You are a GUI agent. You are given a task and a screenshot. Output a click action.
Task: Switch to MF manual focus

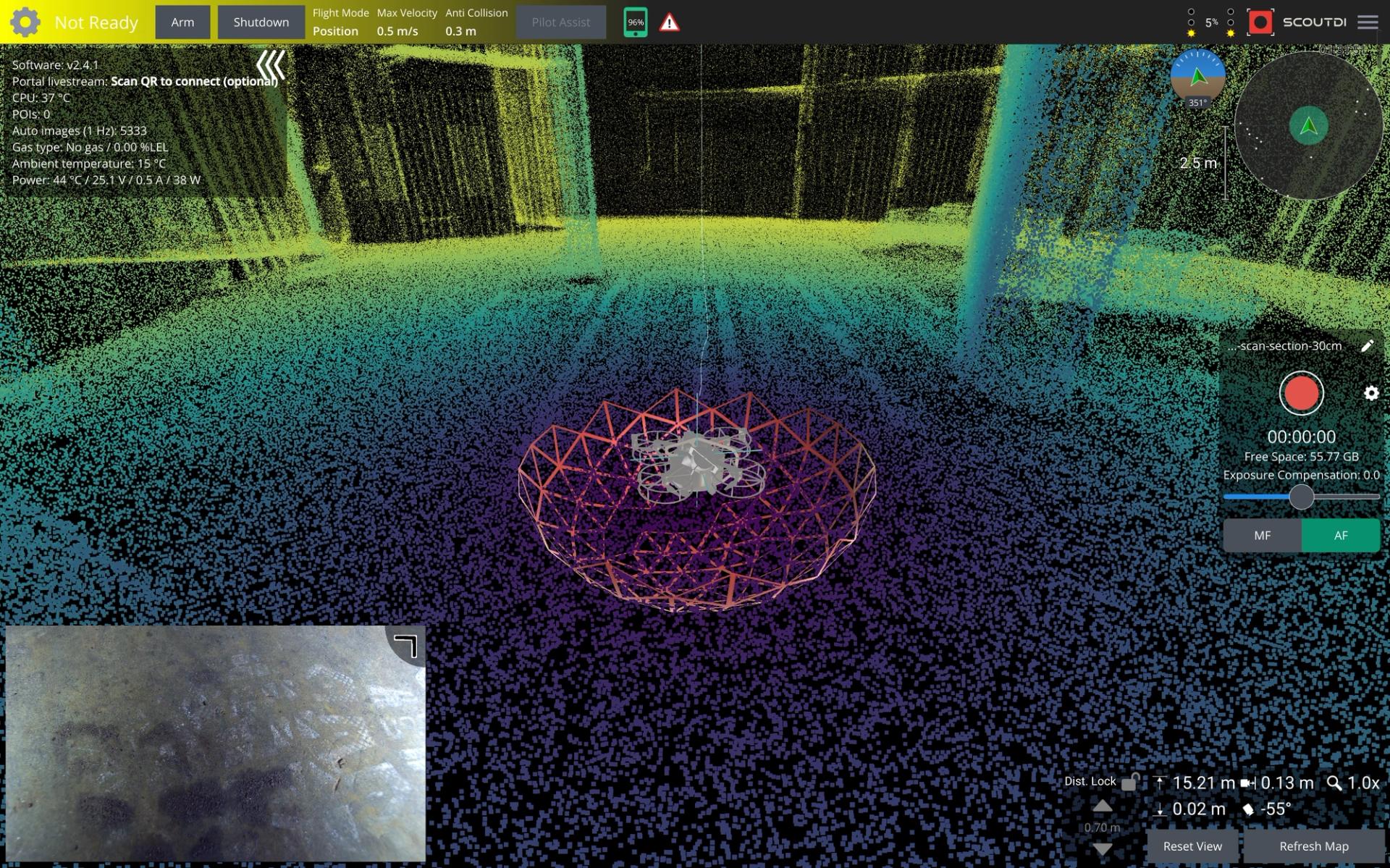pos(1262,536)
